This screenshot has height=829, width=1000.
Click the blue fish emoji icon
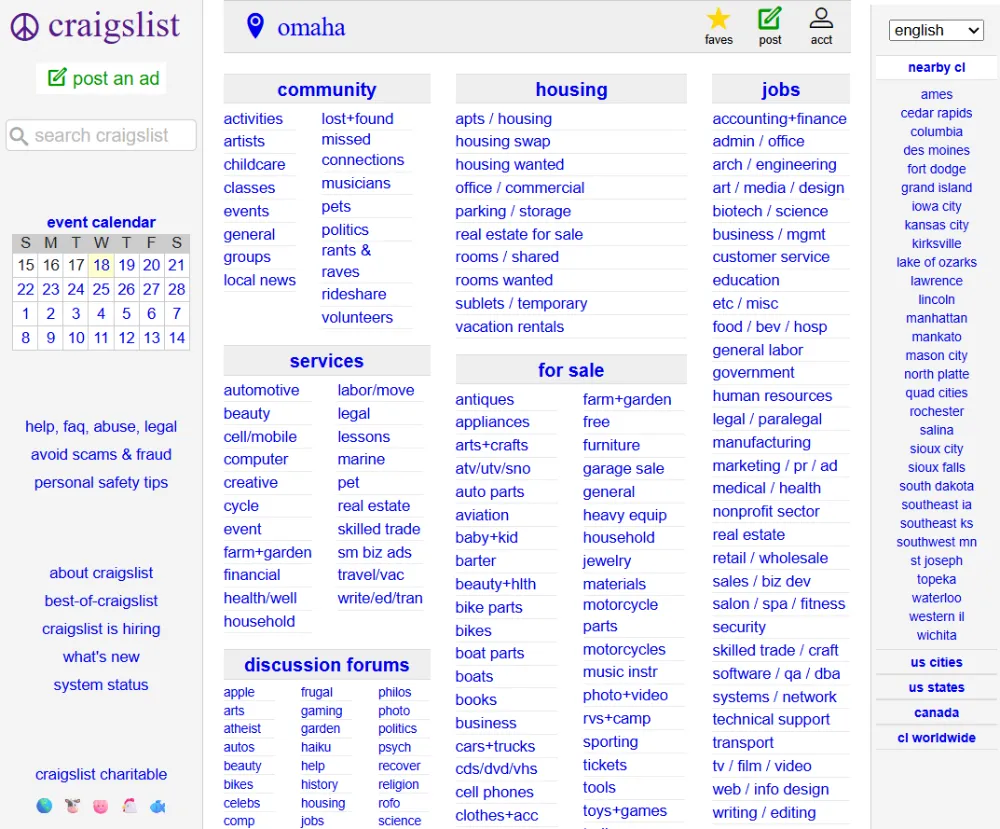point(157,805)
